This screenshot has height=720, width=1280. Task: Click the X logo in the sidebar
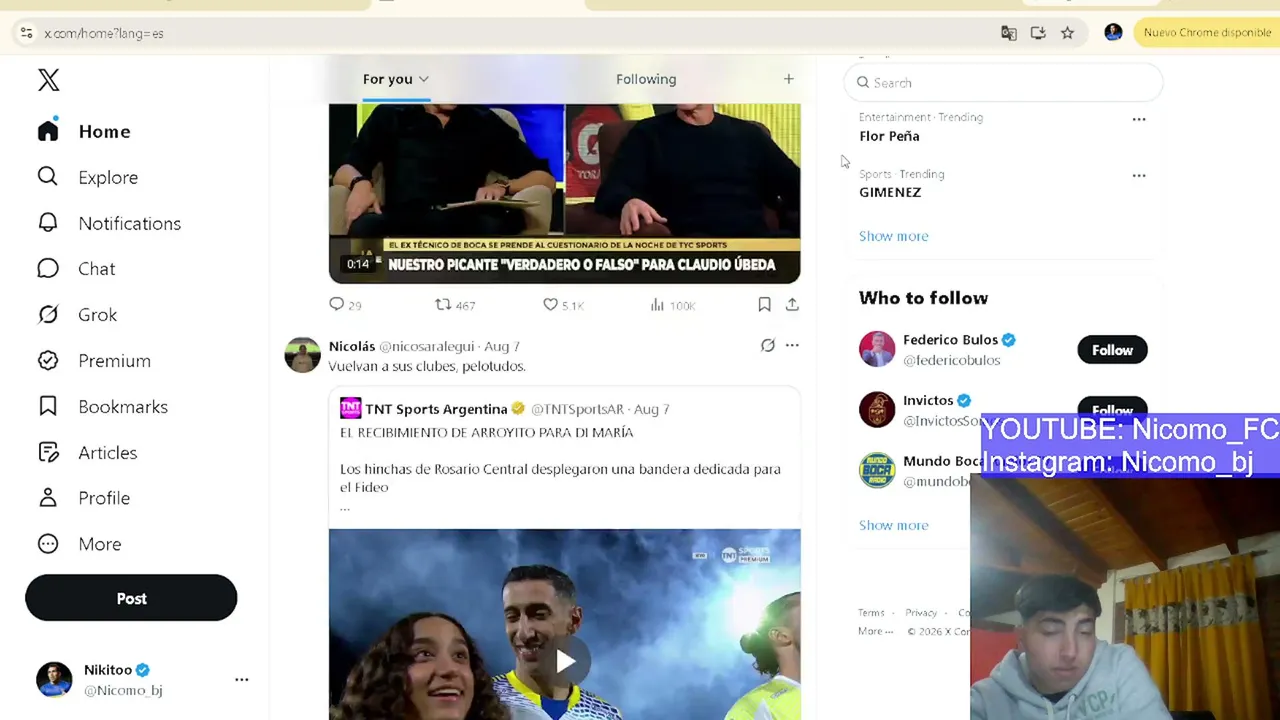click(x=48, y=80)
